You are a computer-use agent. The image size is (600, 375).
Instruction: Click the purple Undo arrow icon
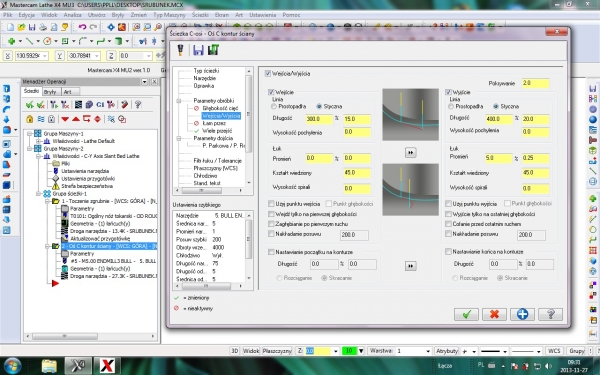82,27
